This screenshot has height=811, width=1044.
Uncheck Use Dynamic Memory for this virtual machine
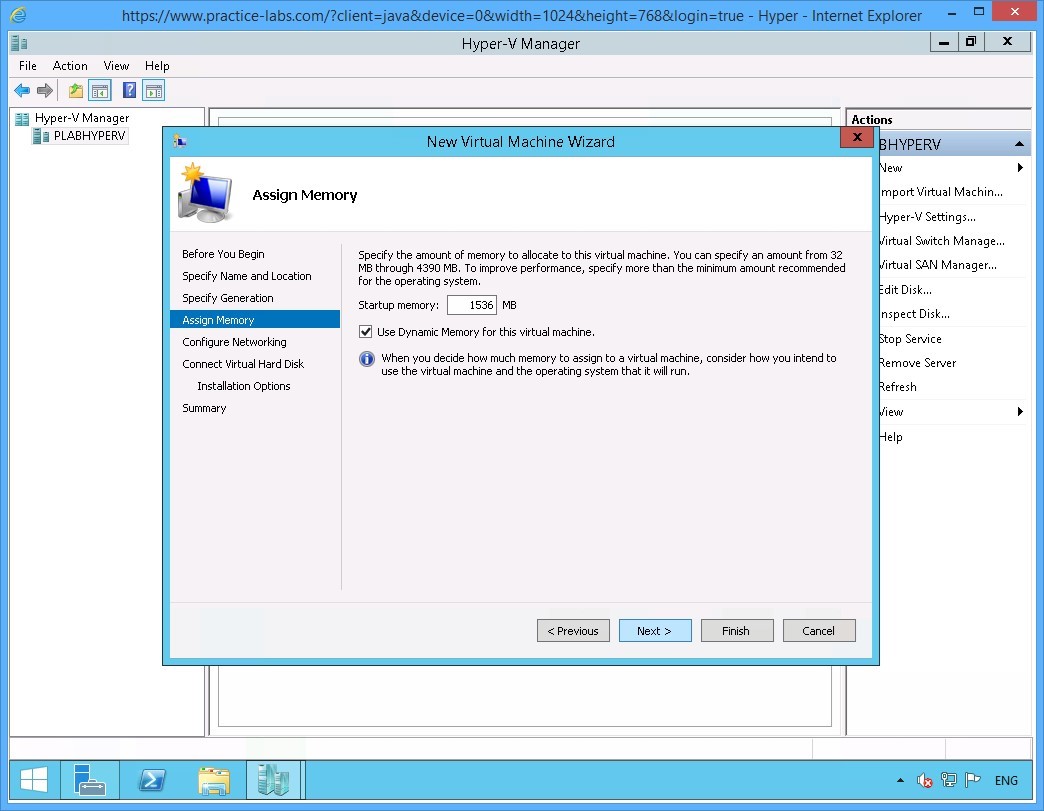coord(366,331)
